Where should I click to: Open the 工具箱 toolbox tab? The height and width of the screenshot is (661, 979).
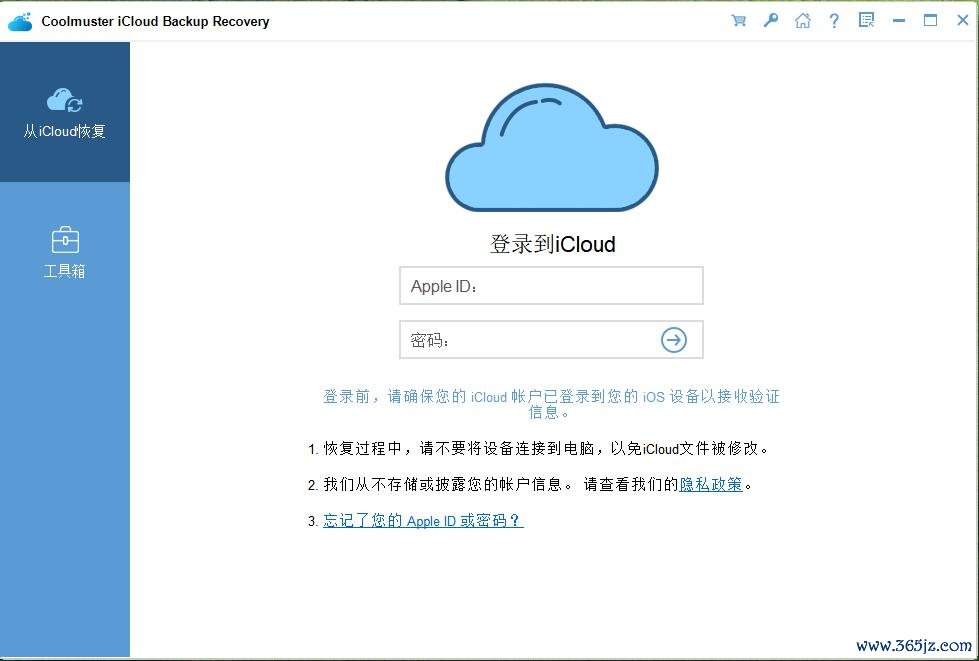(65, 253)
